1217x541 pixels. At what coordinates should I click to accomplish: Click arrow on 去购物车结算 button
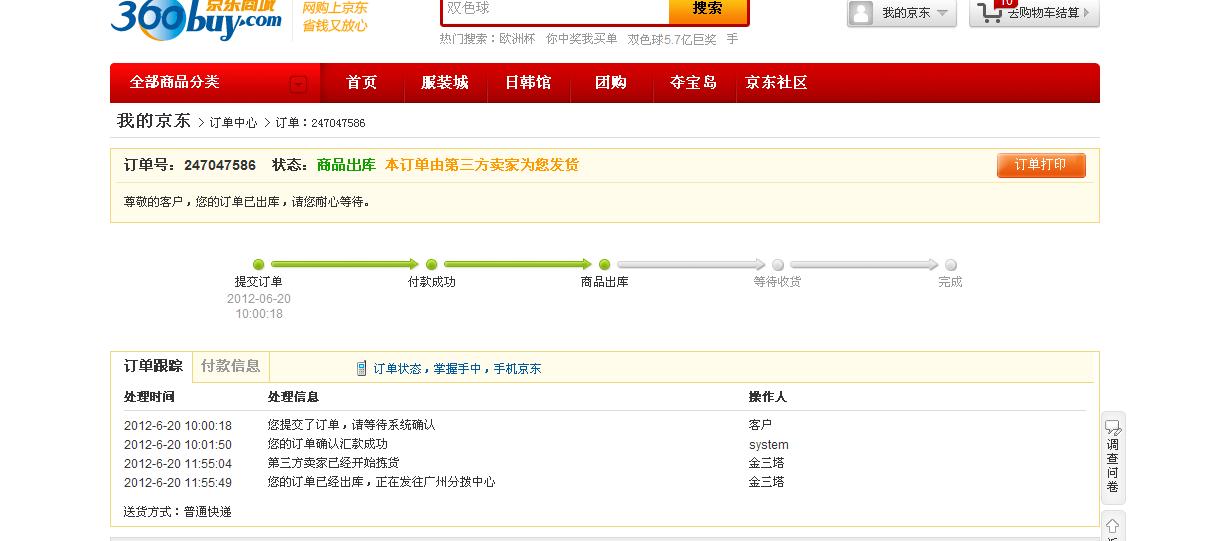tap(1087, 14)
